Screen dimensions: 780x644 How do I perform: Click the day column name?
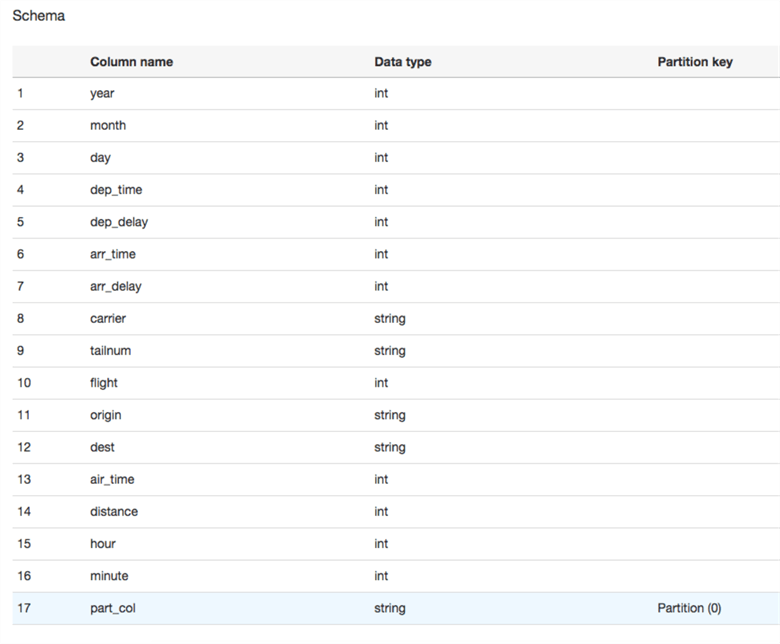pos(100,158)
